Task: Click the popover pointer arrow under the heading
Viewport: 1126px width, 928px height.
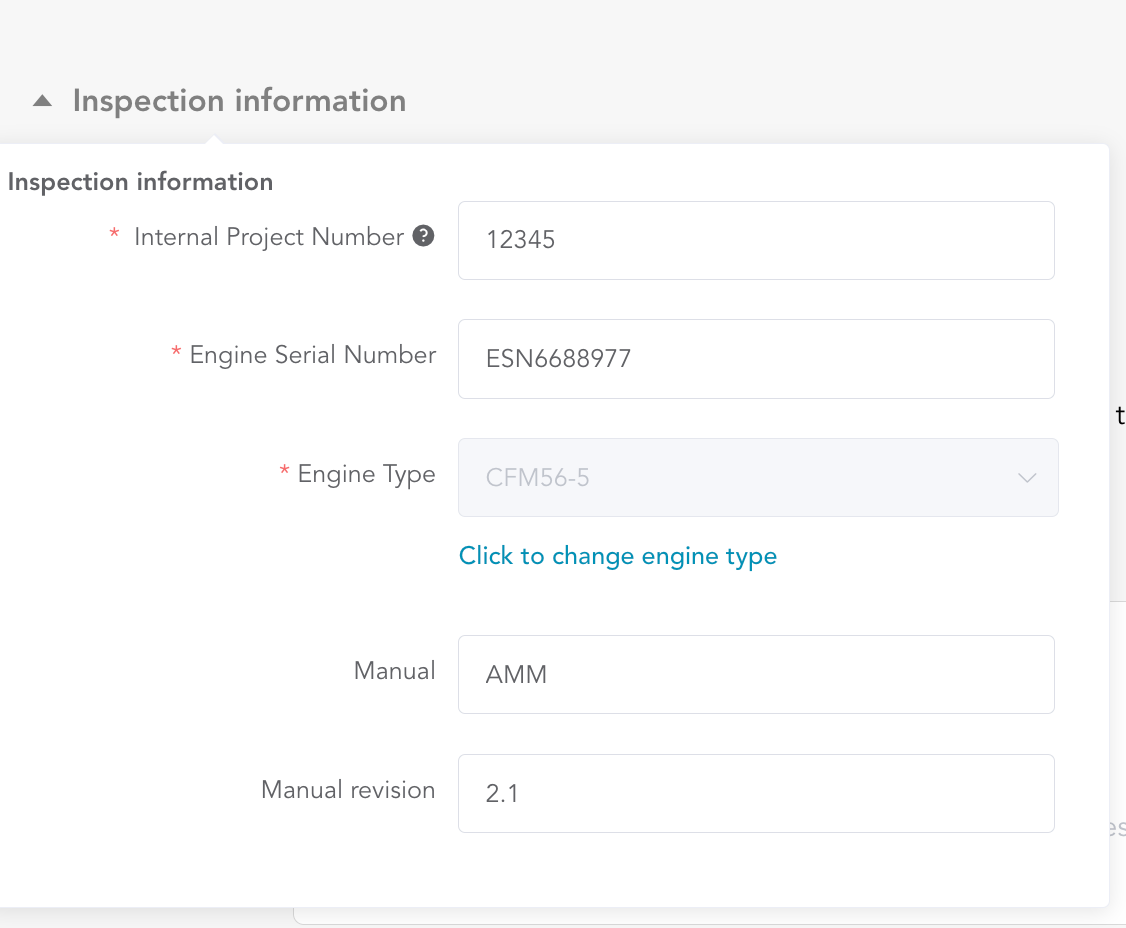Action: [x=214, y=140]
